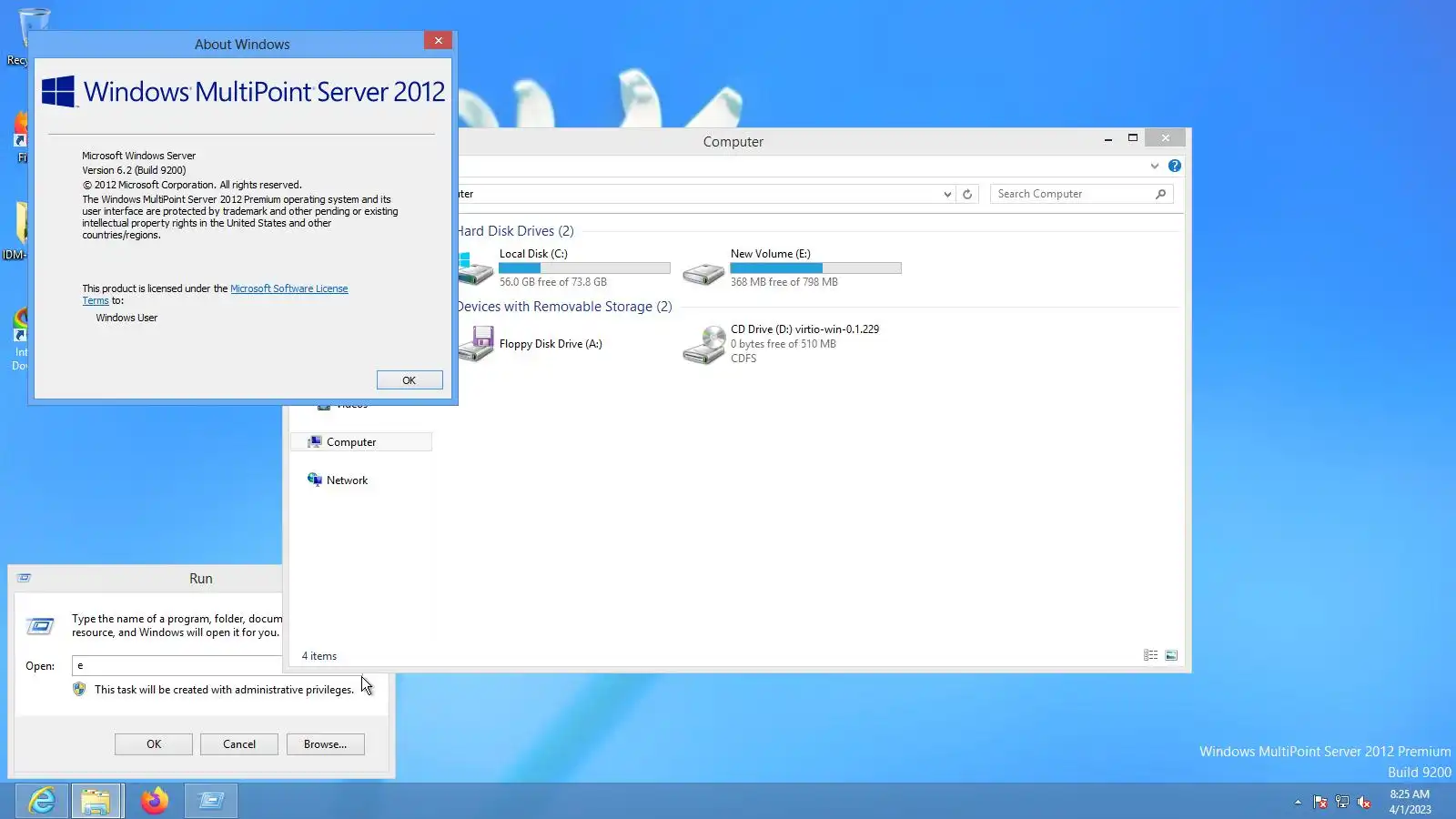Click Browse... in the Run dialog
This screenshot has width=1456, height=819.
(325, 744)
